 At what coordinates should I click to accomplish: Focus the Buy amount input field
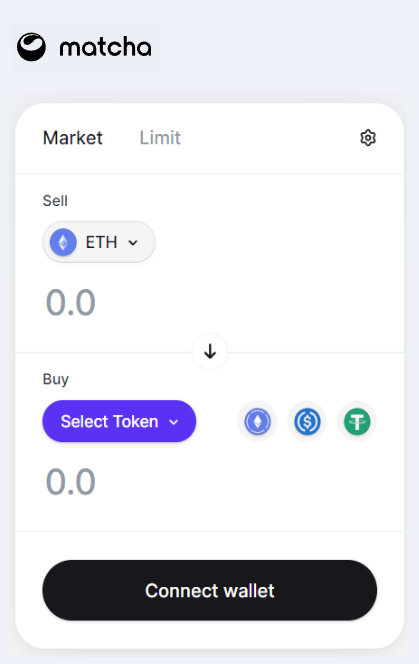210,481
